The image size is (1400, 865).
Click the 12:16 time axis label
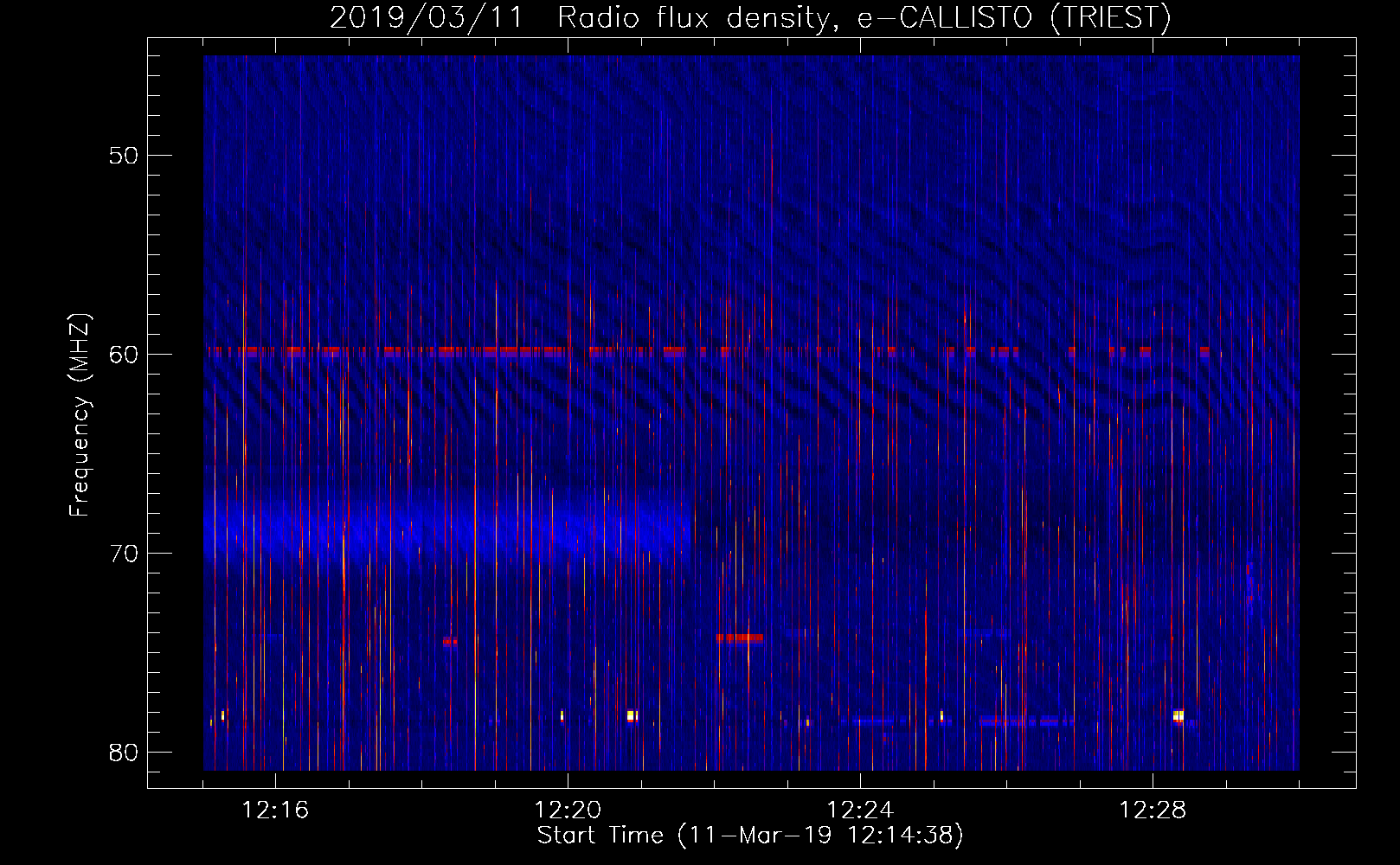[275, 811]
